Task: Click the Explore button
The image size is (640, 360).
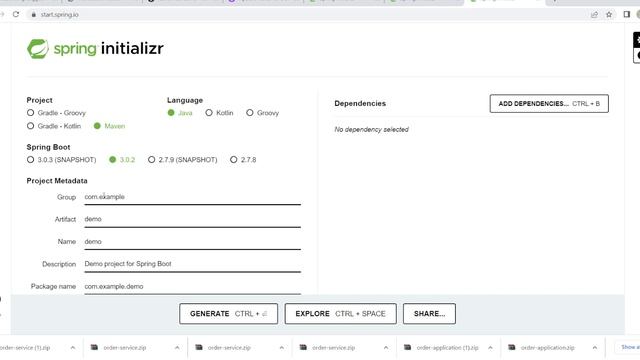Action: (x=340, y=313)
